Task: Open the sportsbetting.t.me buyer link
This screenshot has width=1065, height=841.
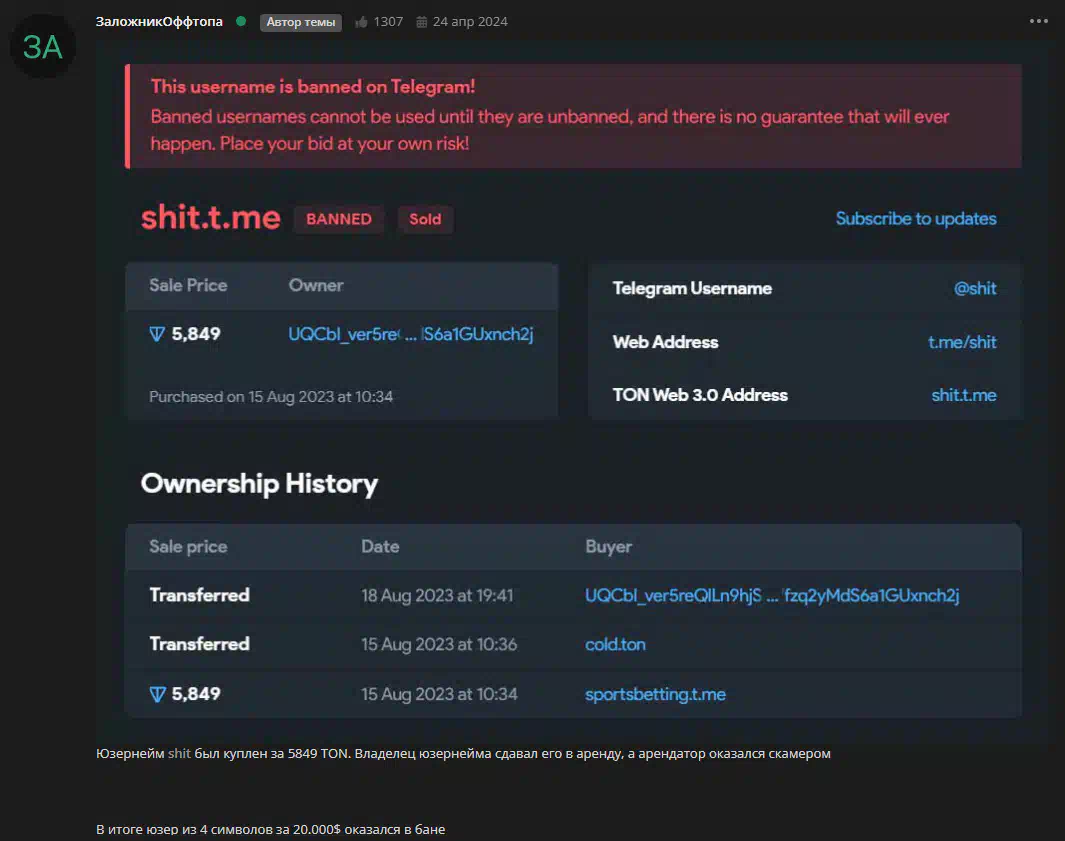Action: 655,694
